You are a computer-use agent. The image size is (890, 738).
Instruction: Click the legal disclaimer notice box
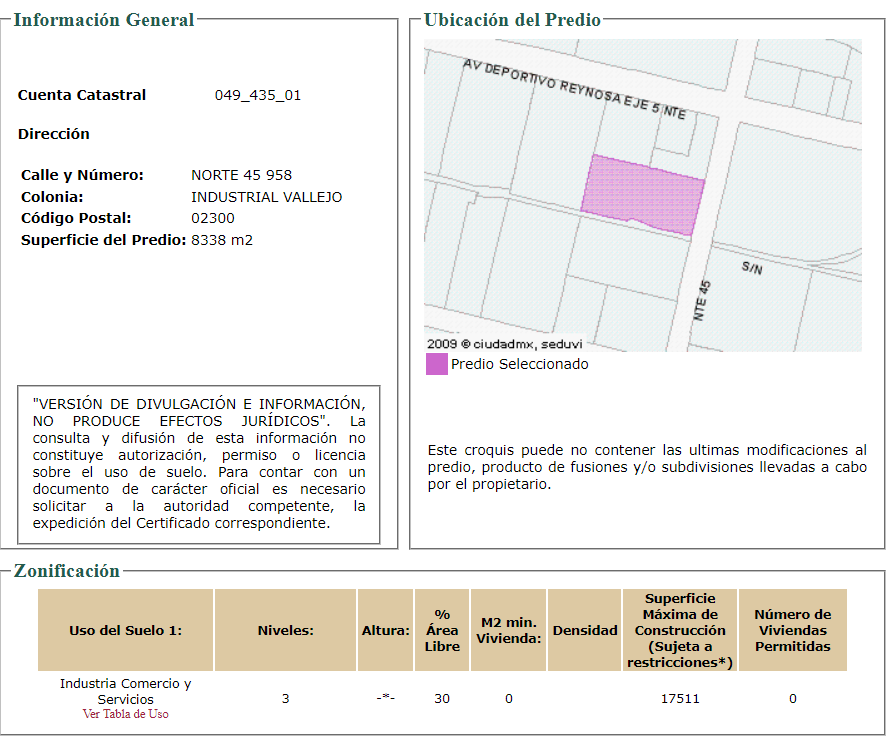click(199, 464)
